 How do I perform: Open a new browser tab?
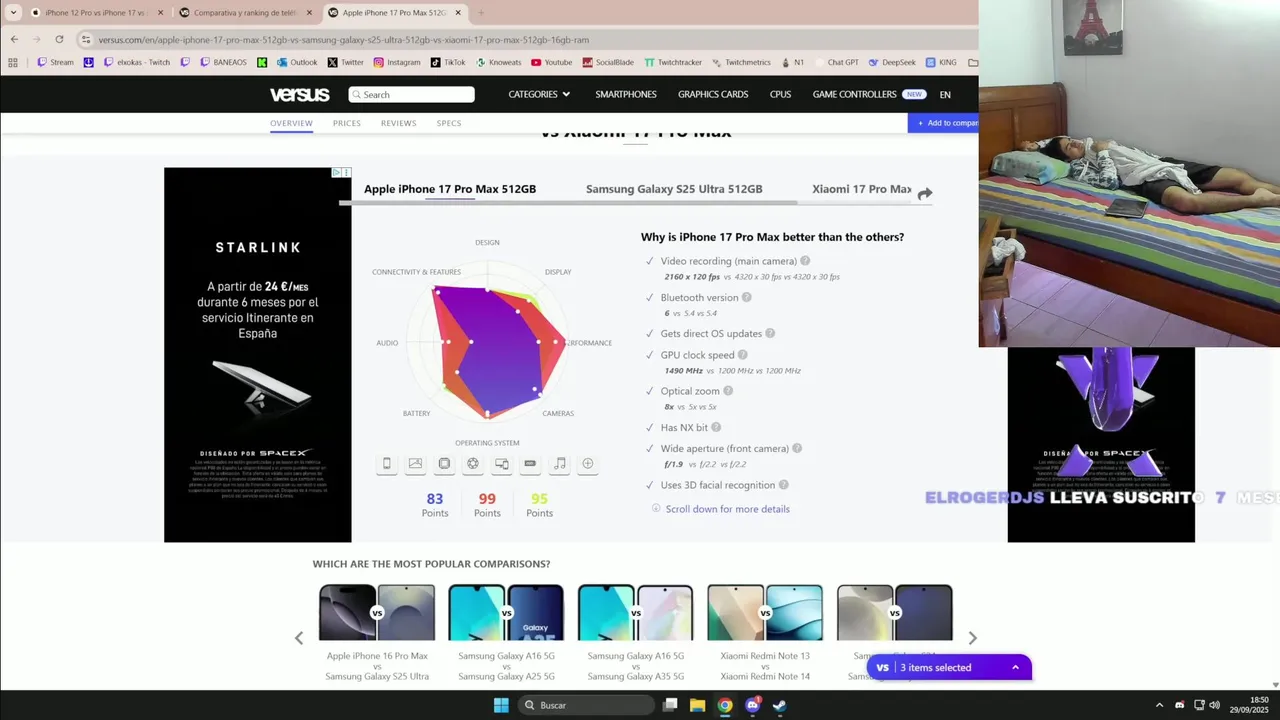point(481,13)
